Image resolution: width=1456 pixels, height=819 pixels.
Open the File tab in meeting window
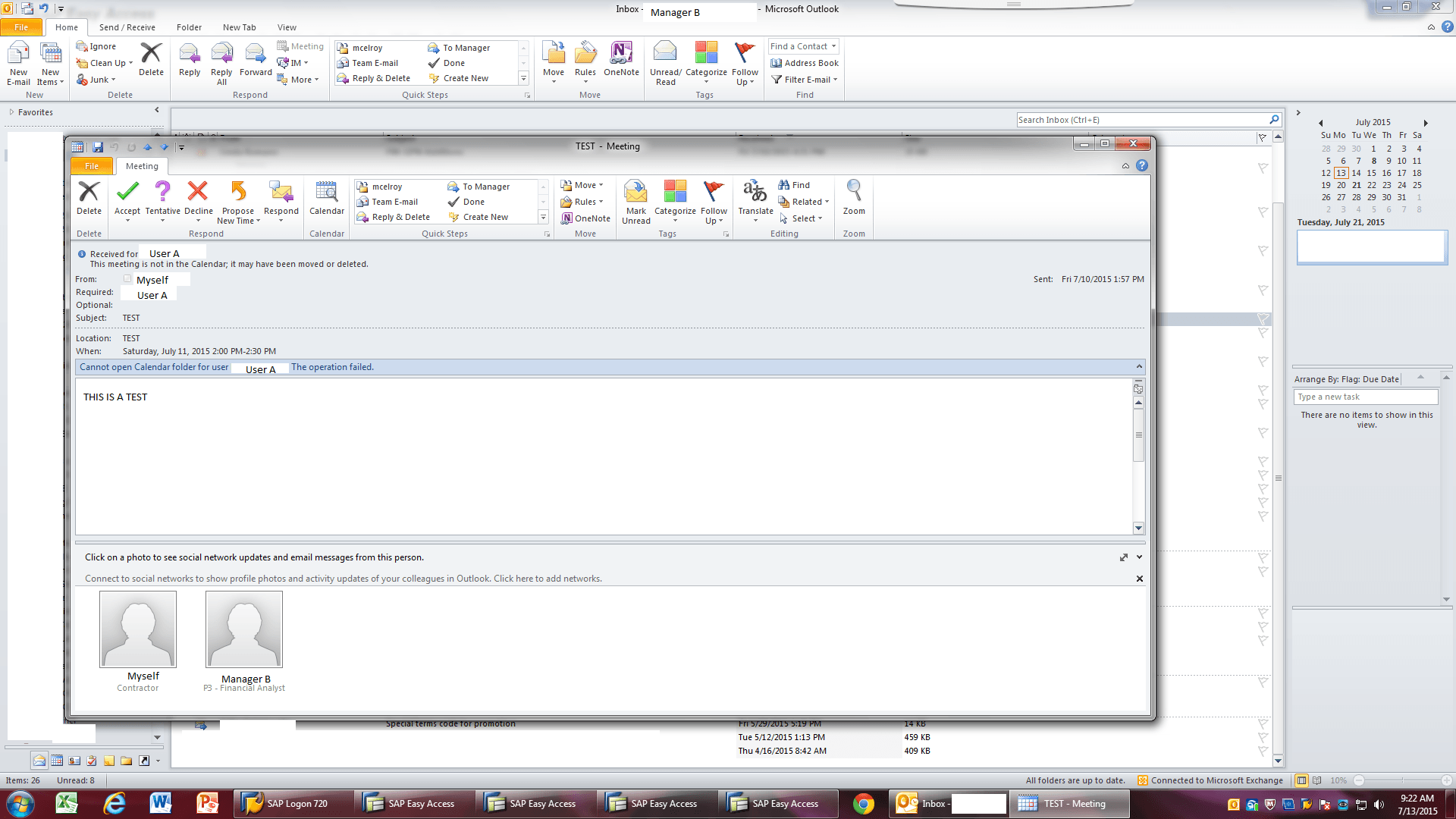click(91, 165)
